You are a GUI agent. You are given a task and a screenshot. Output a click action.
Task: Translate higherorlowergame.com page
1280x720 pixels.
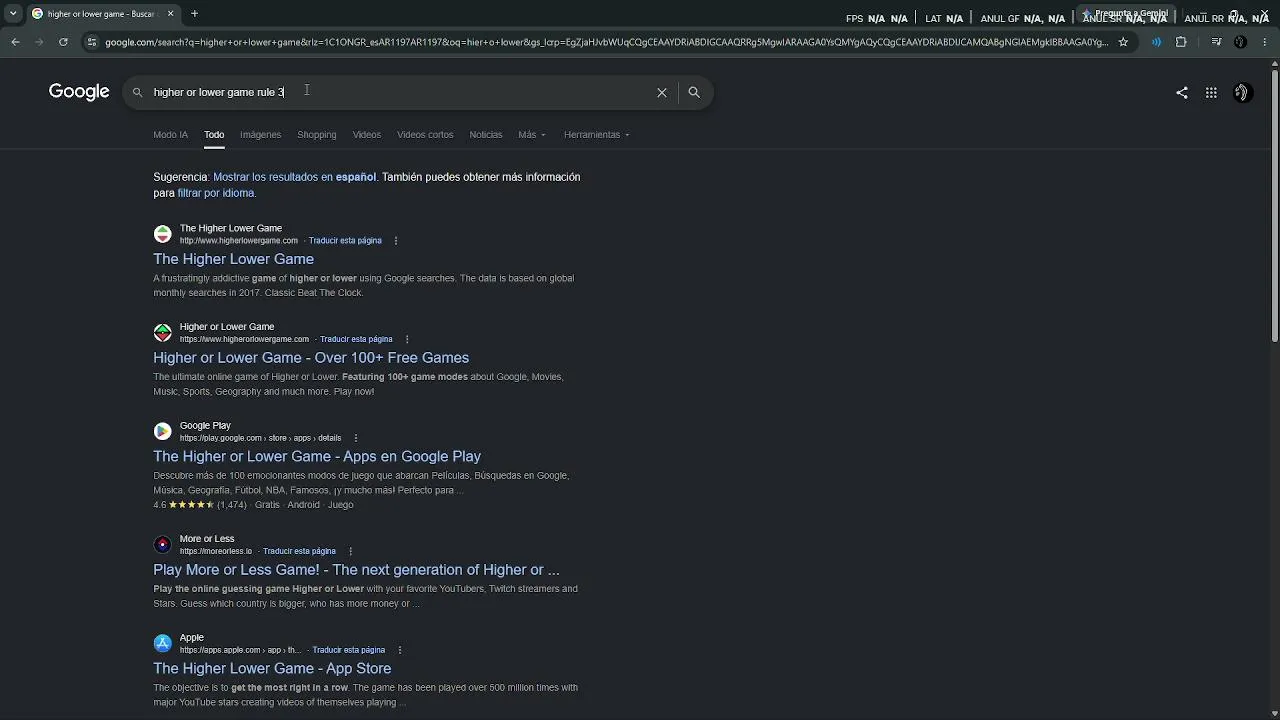(x=356, y=339)
